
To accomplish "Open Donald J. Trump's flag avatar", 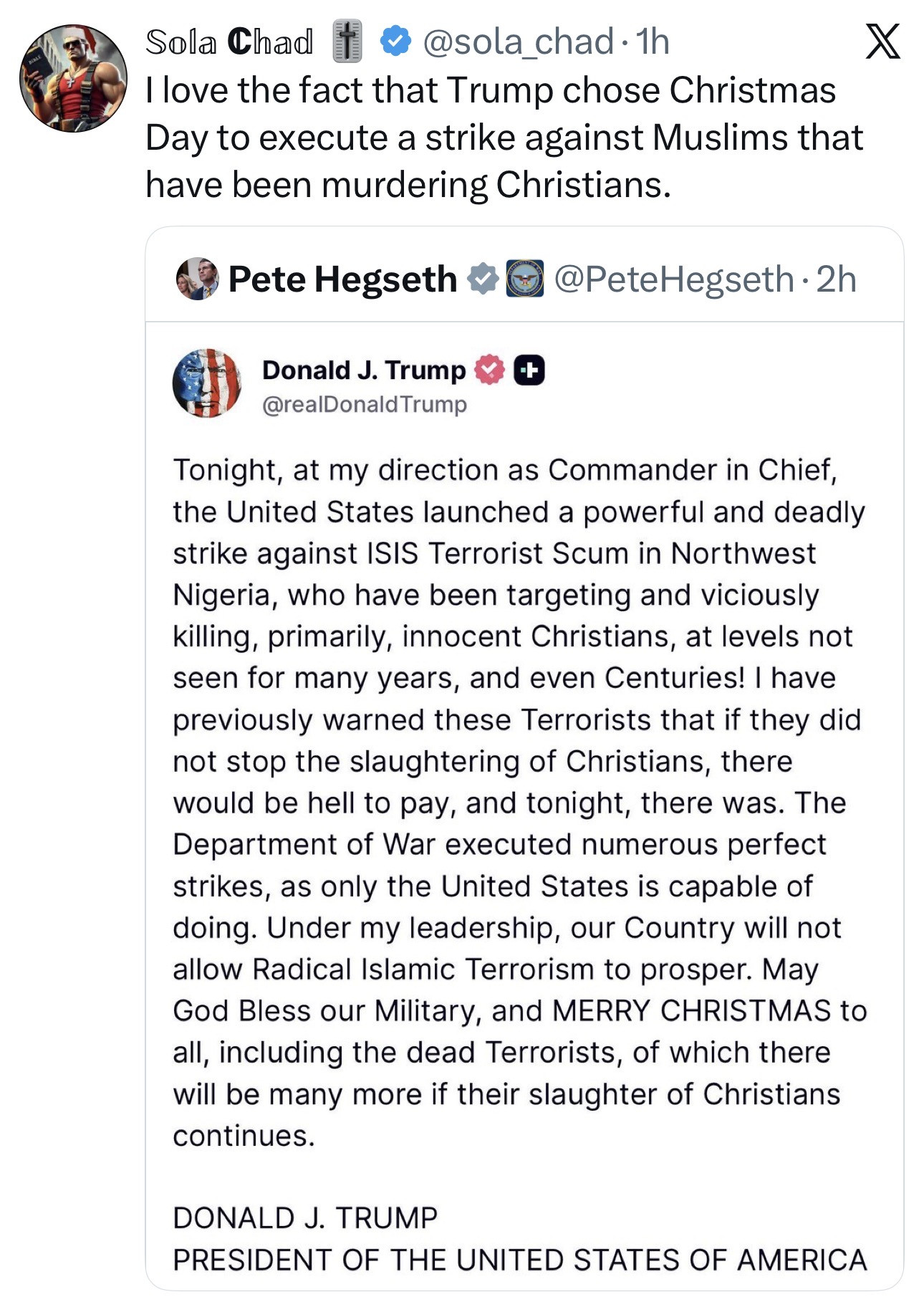I will click(207, 383).
